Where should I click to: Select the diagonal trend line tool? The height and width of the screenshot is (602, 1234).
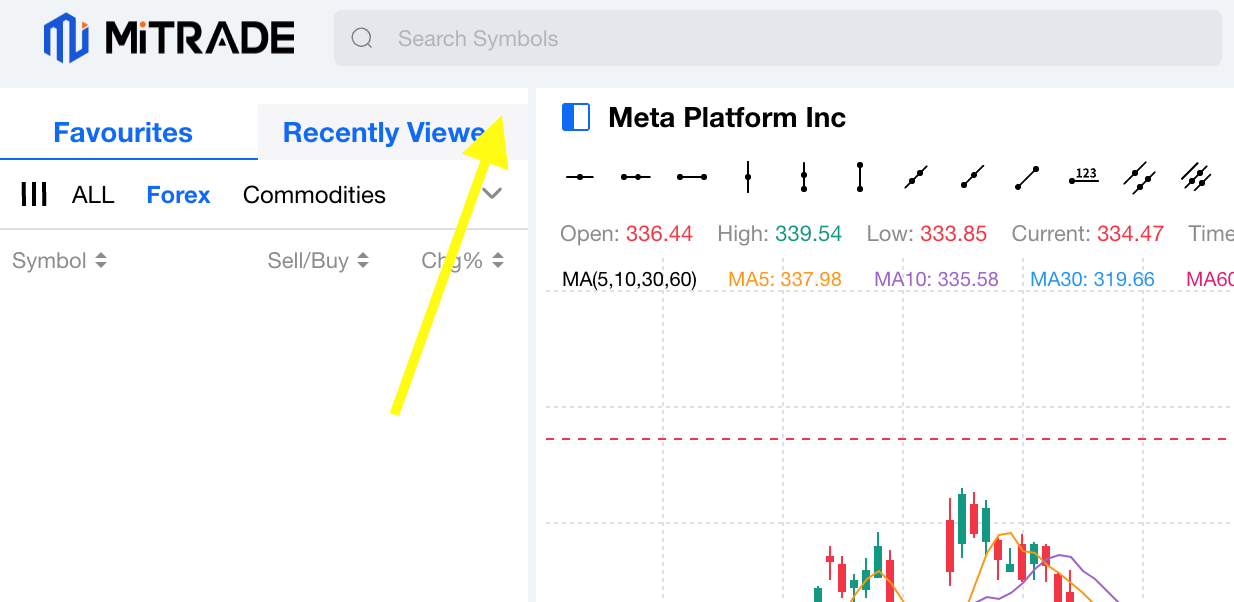916,177
